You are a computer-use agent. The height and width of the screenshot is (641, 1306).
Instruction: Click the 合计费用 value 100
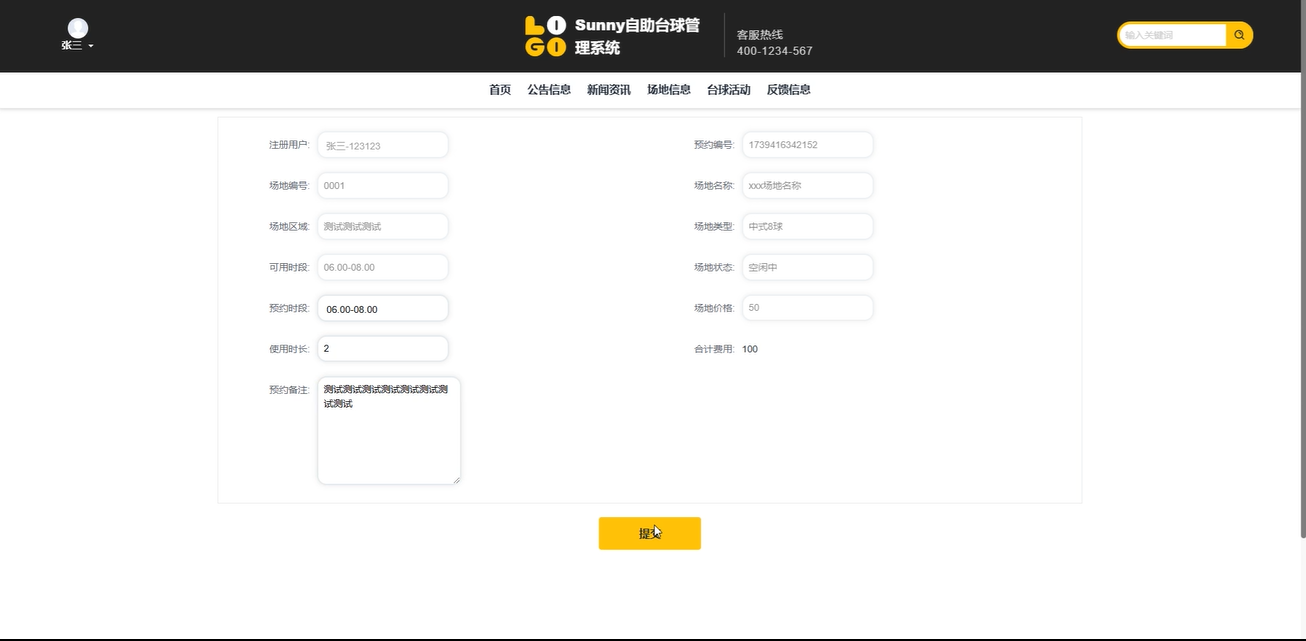[x=750, y=349]
